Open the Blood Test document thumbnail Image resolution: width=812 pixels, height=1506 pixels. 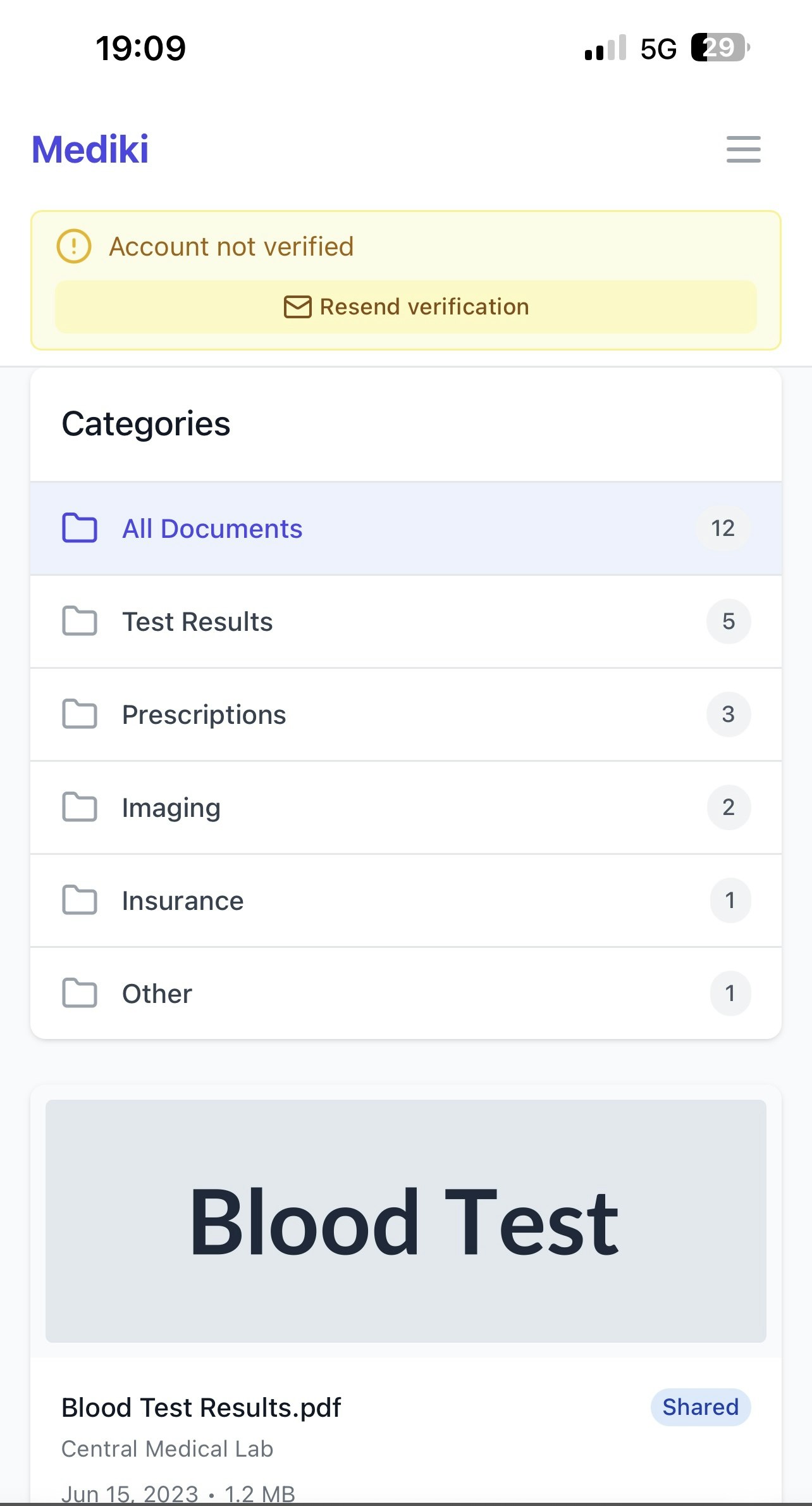(x=405, y=1221)
